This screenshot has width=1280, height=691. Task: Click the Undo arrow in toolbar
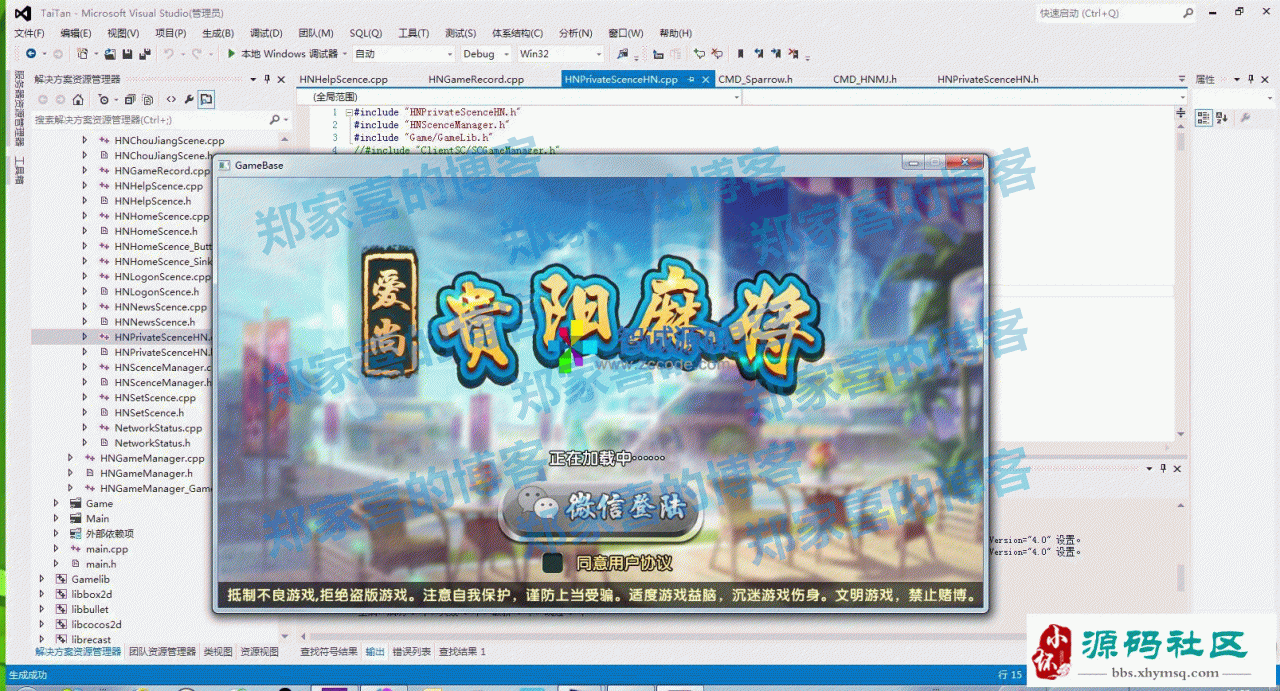click(168, 54)
